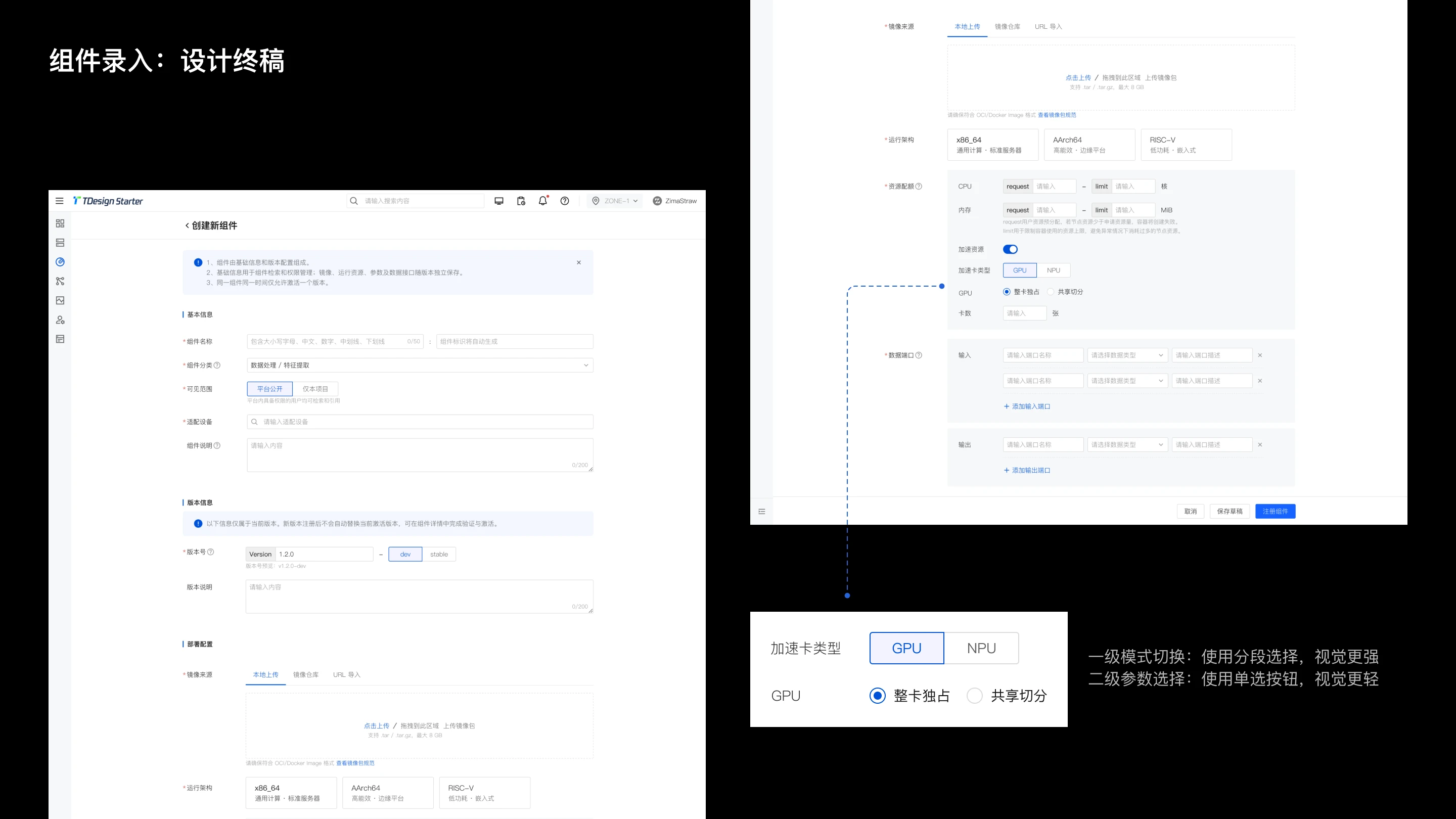Click the help icon beside 资源配额

click(919, 186)
